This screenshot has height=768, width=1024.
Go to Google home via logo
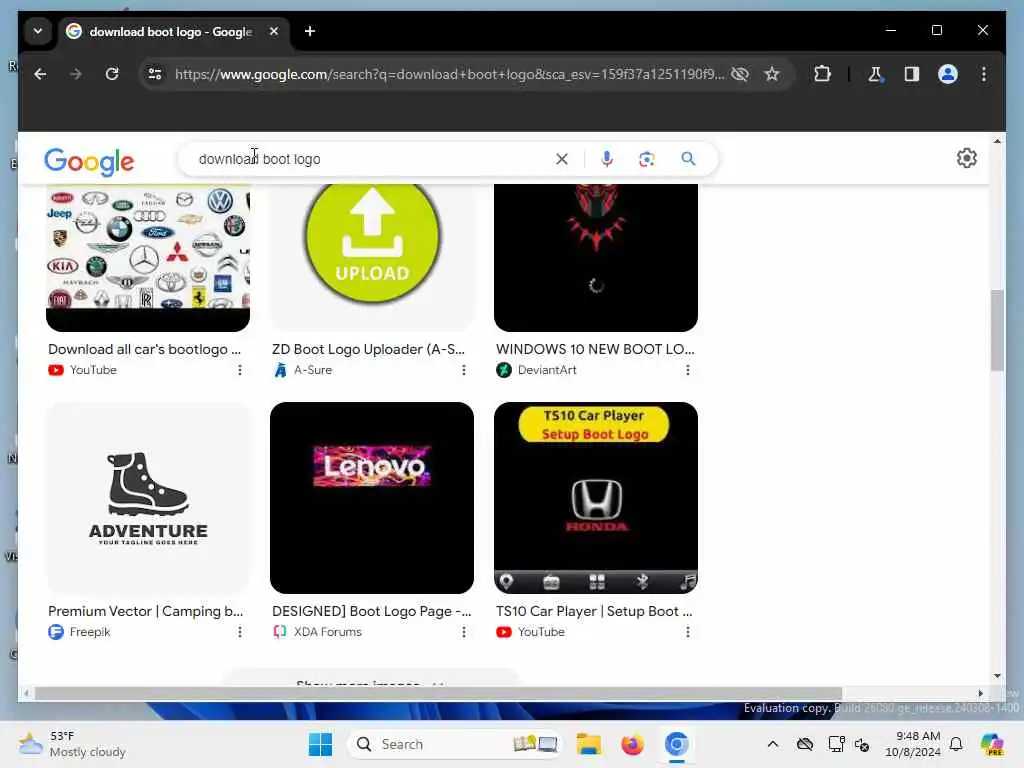pyautogui.click(x=89, y=161)
